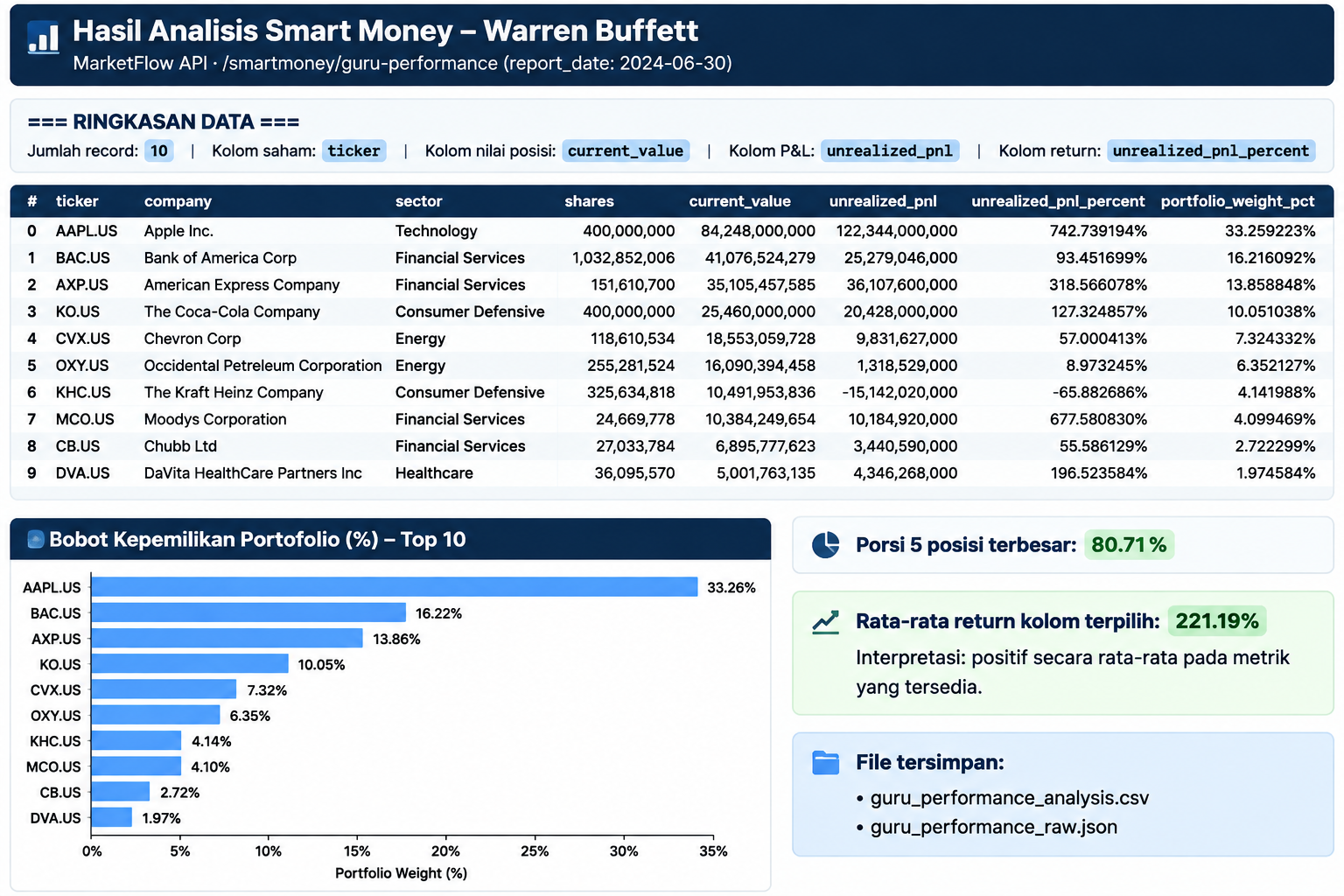Select the Bank of America Corp cell
This screenshot has width=1344, height=896.
coord(220,258)
